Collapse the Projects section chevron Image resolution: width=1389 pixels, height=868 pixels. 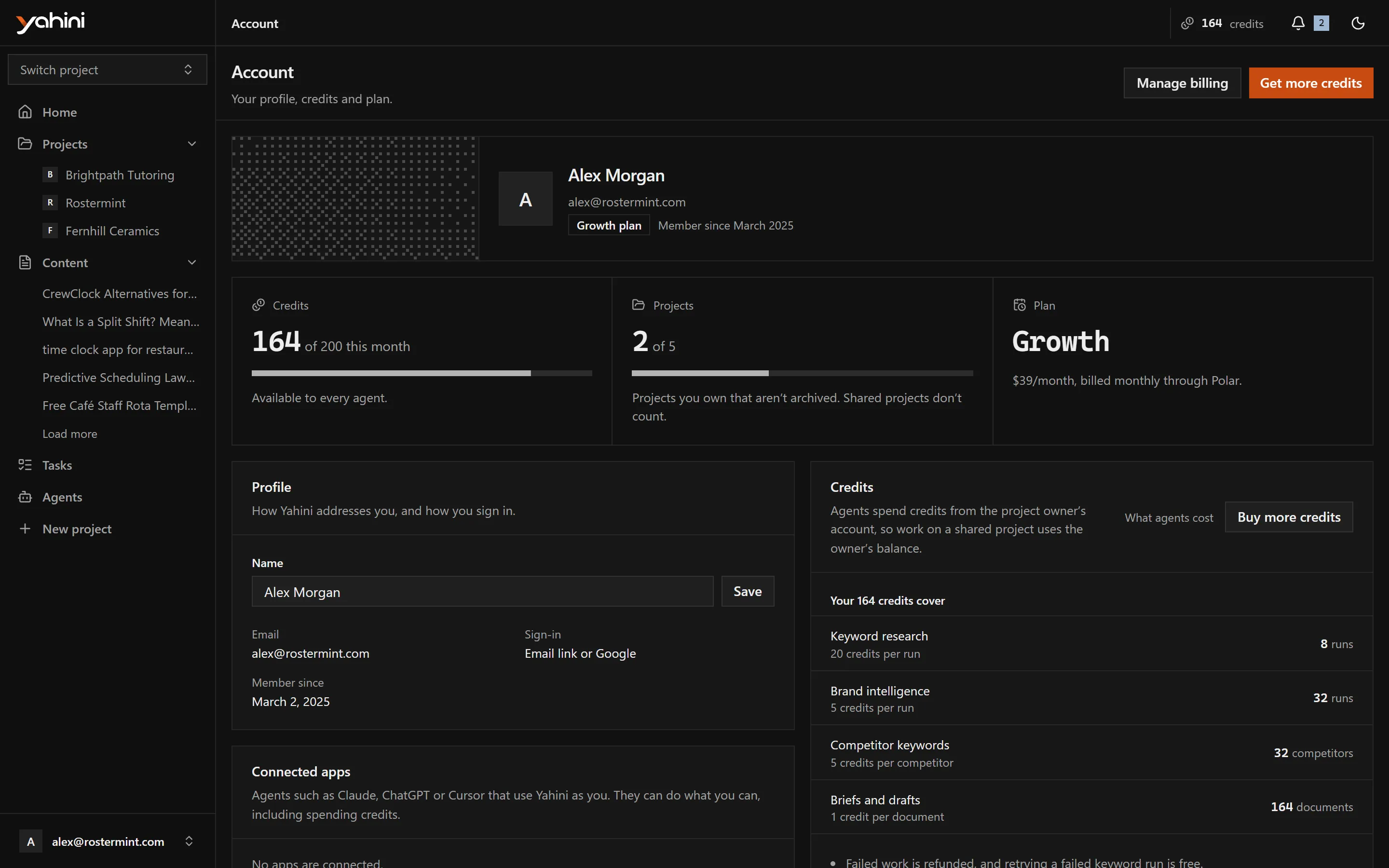(x=191, y=144)
